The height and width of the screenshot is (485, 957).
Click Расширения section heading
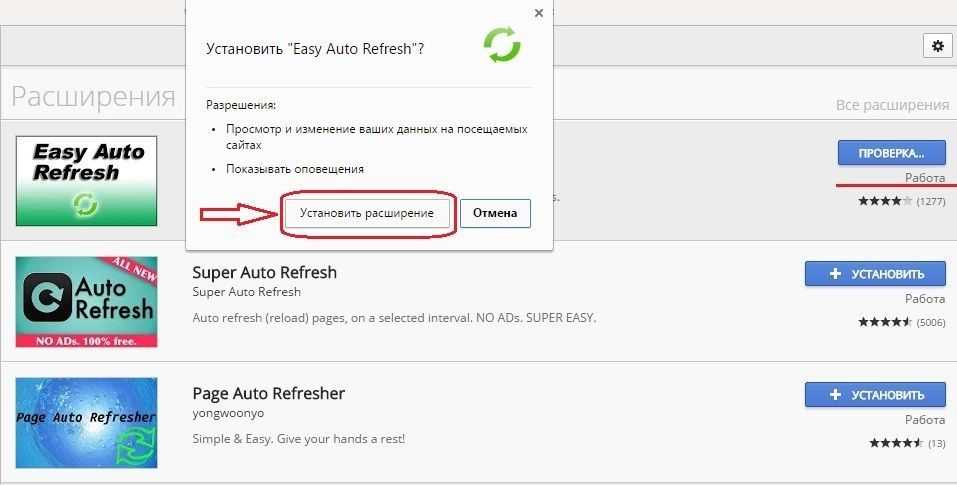pyautogui.click(x=93, y=96)
